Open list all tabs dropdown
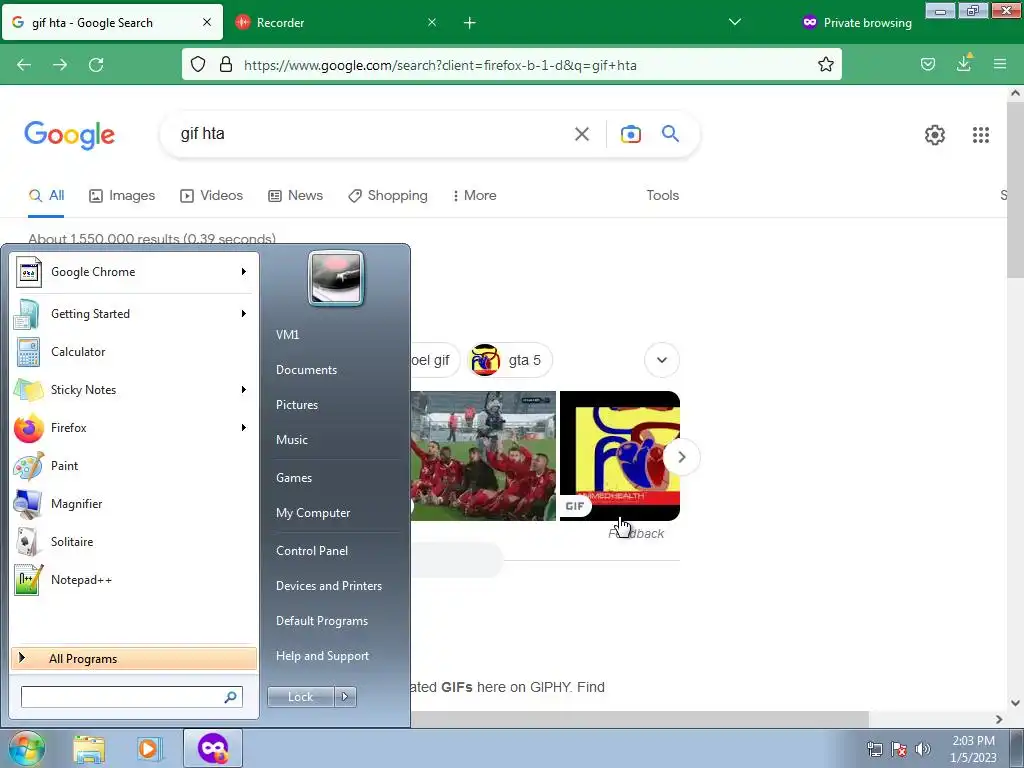This screenshot has width=1024, height=768. [735, 22]
